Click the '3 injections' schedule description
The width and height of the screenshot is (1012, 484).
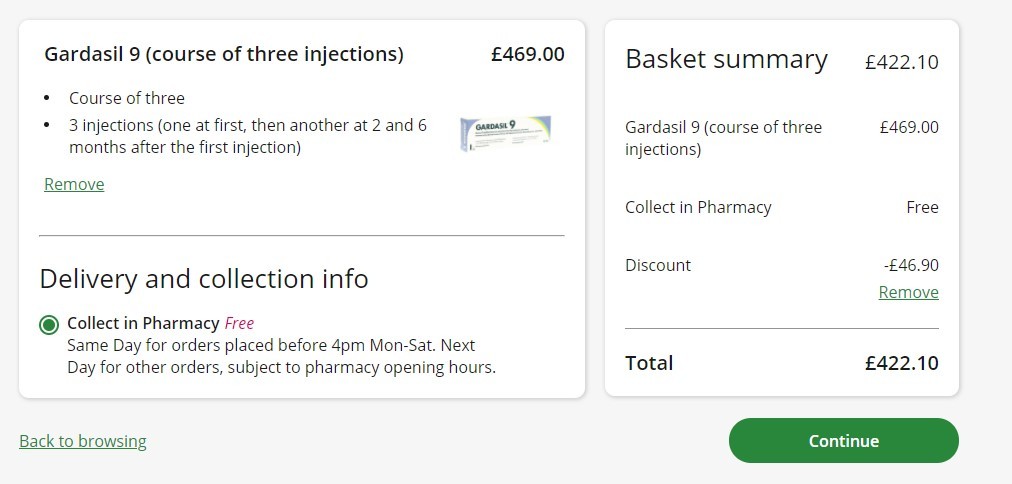pyautogui.click(x=248, y=136)
